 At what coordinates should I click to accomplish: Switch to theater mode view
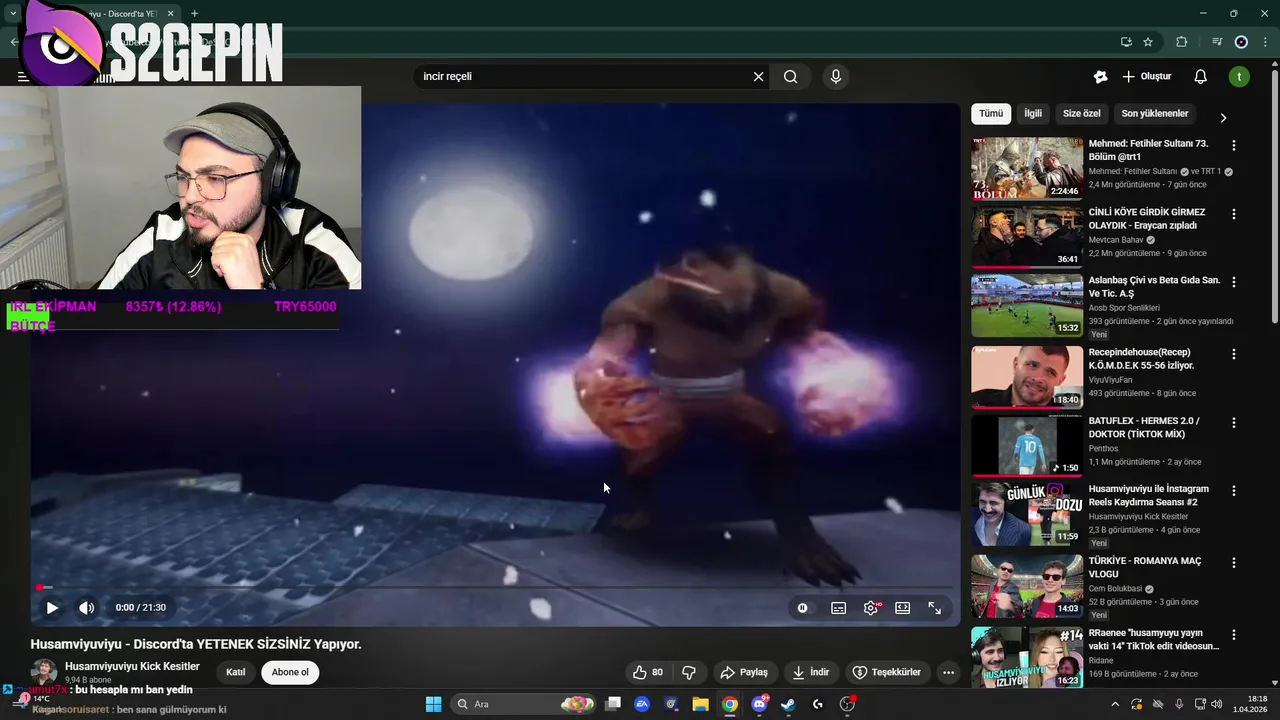[902, 607]
